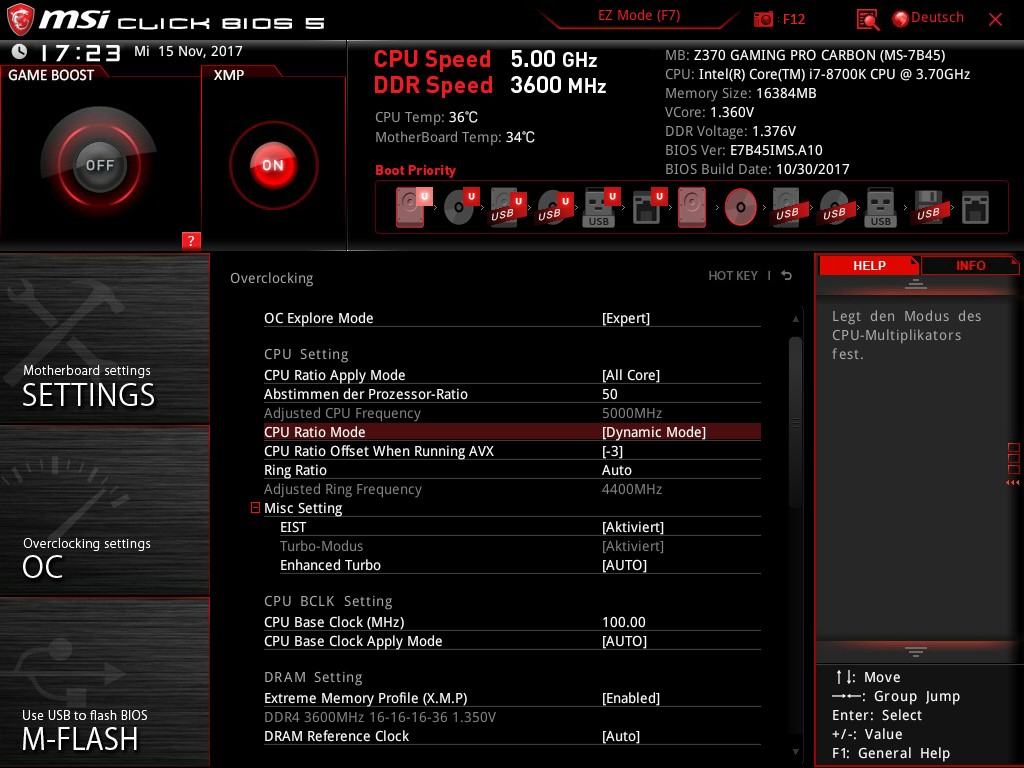Toggle Extreme Memory Profile Enabled value
Viewport: 1024px width, 768px height.
pyautogui.click(x=630, y=698)
